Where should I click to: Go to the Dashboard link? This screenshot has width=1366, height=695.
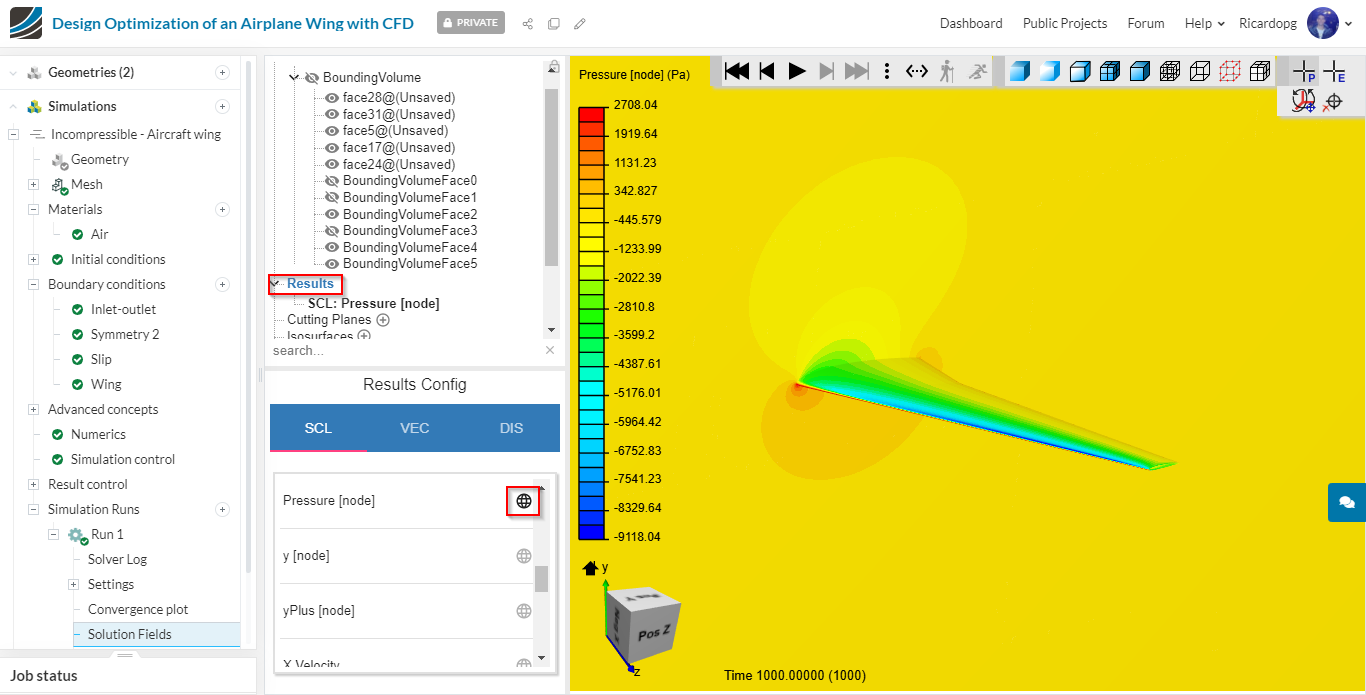tap(970, 23)
